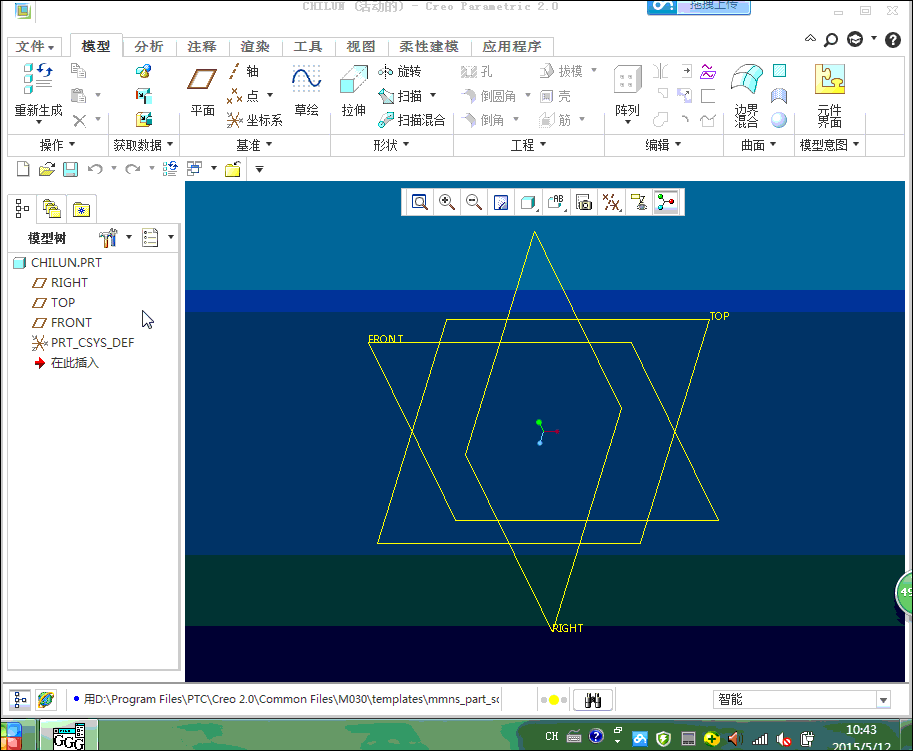Click the Refit view icon

[x=419, y=202]
